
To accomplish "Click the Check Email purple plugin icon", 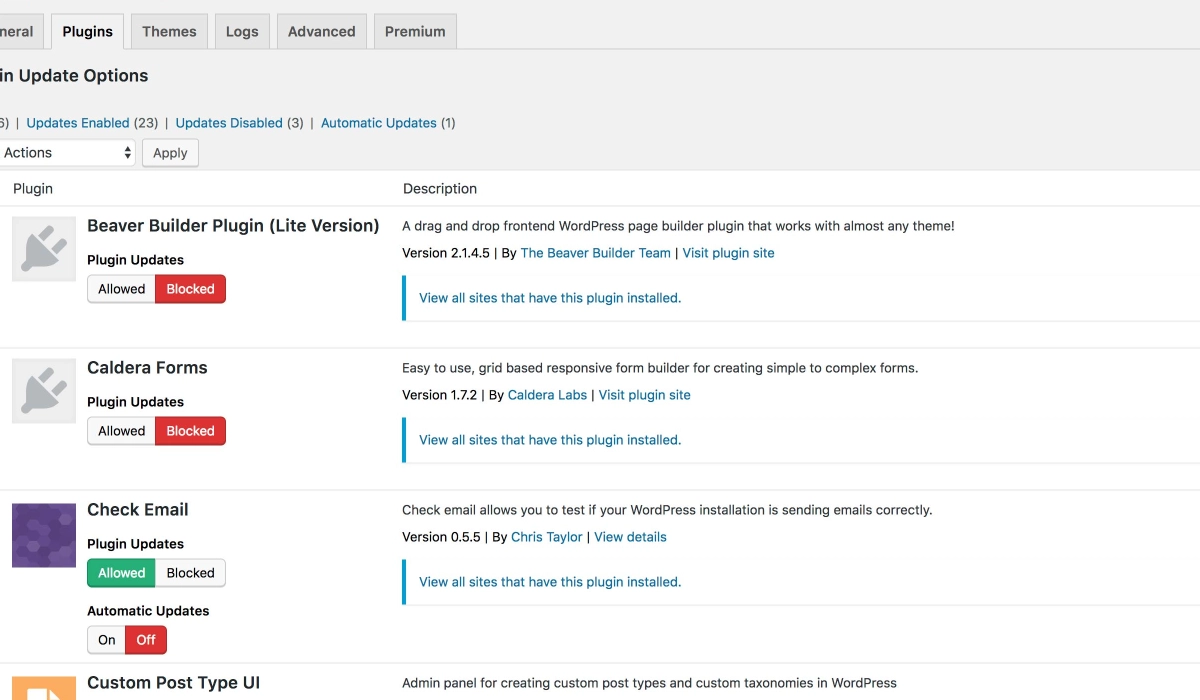I will tap(44, 535).
